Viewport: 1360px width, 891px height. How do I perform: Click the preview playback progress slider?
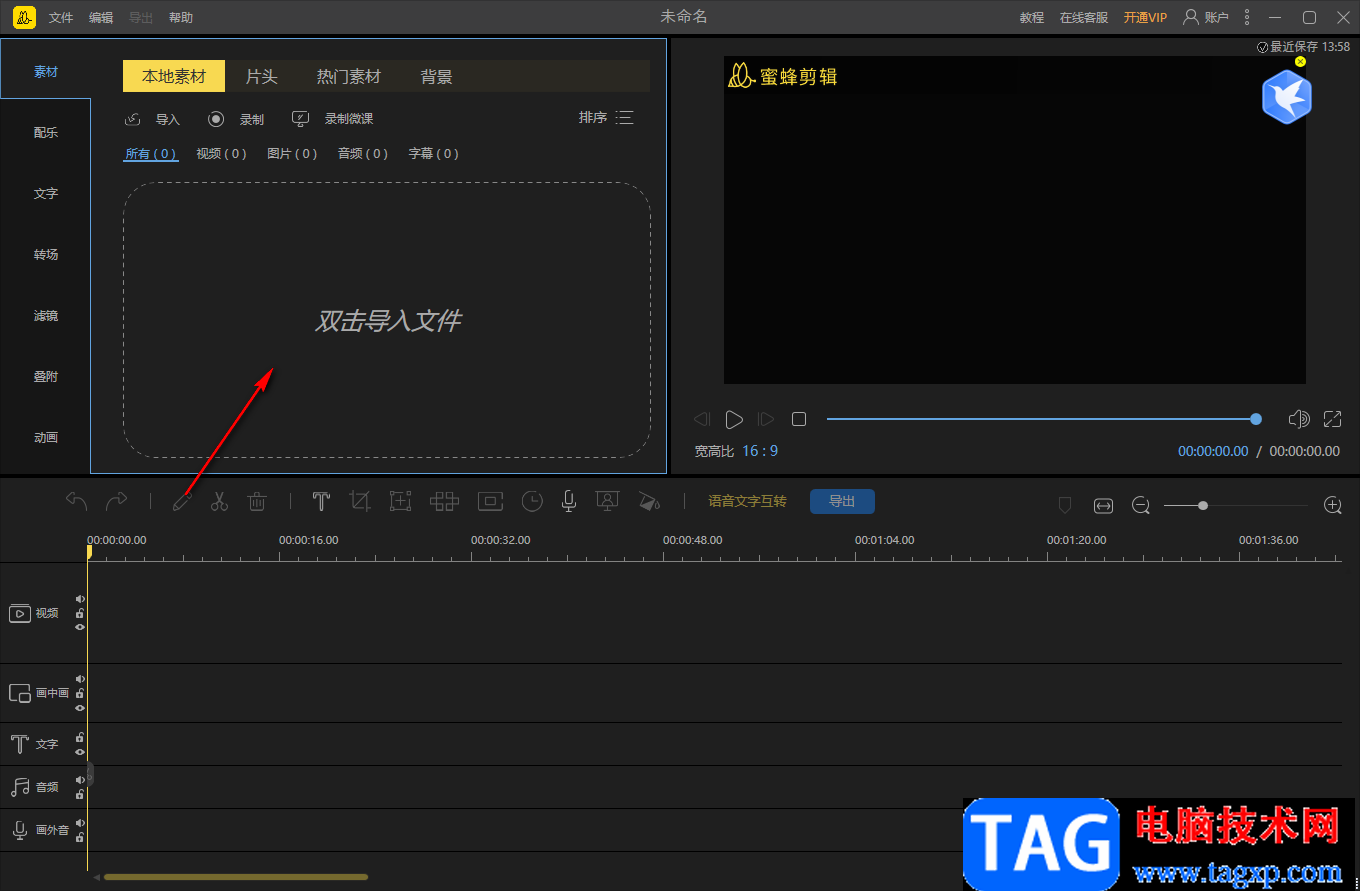coord(1041,419)
